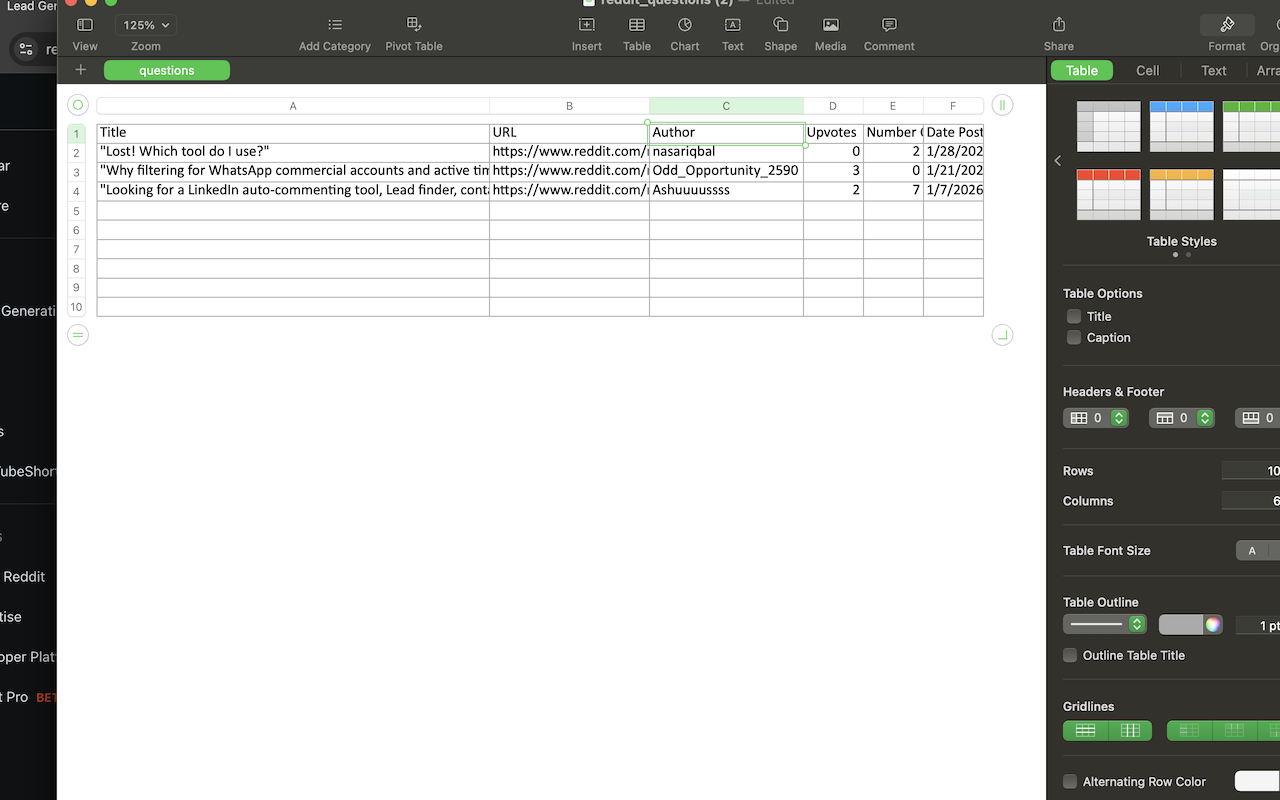Select the cell containing nasariqbal
The height and width of the screenshot is (800, 1280).
(x=725, y=152)
